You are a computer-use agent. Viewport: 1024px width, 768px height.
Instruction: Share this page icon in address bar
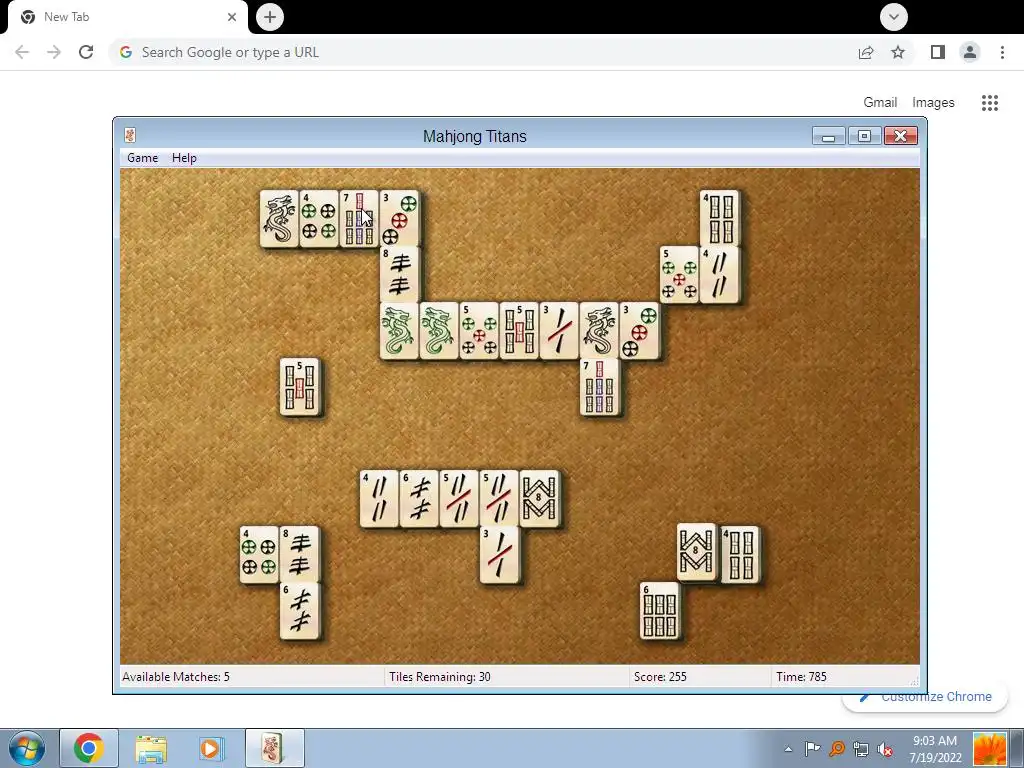coord(866,52)
